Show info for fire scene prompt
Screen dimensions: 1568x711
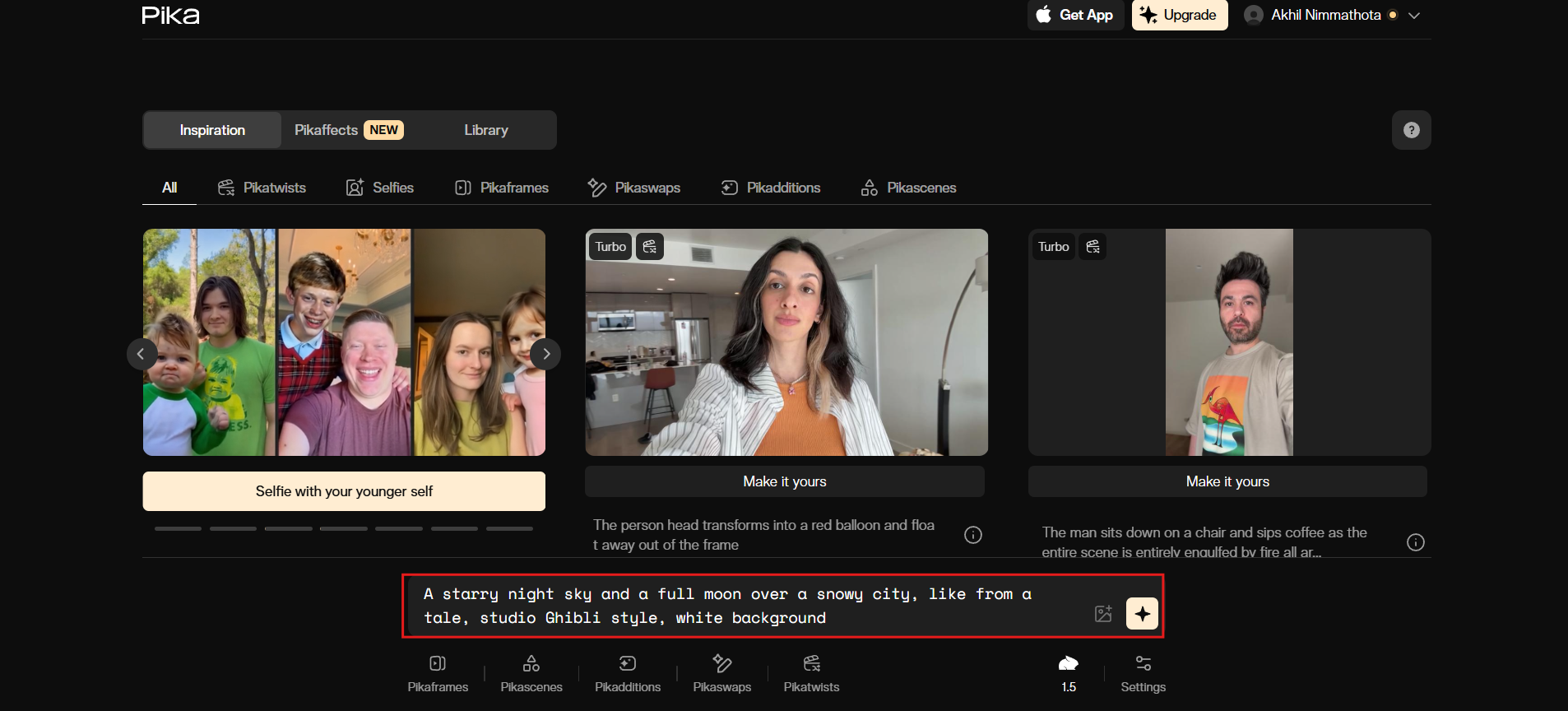point(1416,542)
